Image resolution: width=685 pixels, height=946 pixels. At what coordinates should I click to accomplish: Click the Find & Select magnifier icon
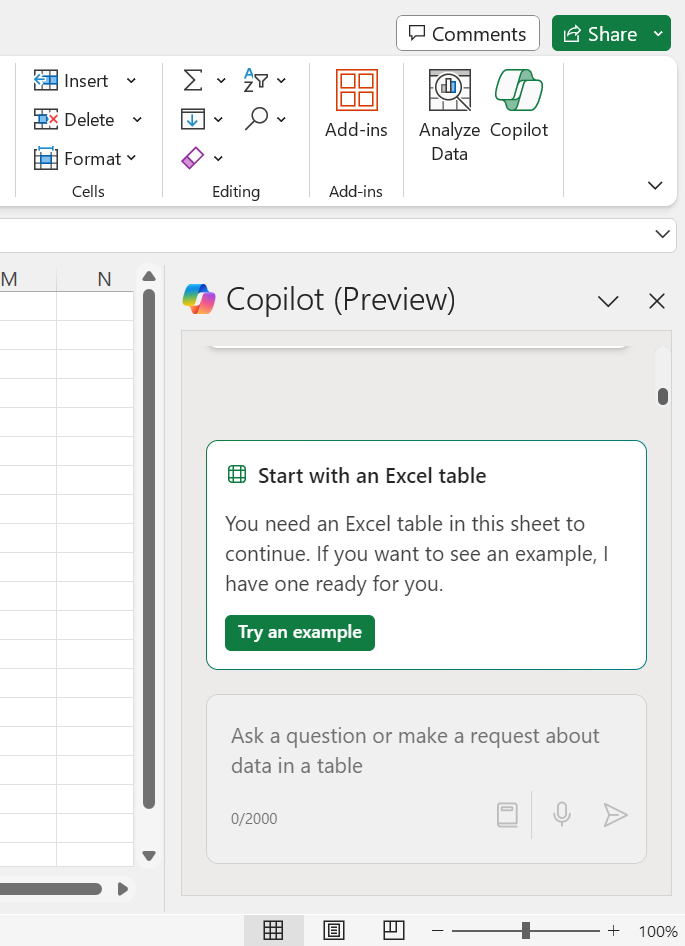tap(256, 119)
